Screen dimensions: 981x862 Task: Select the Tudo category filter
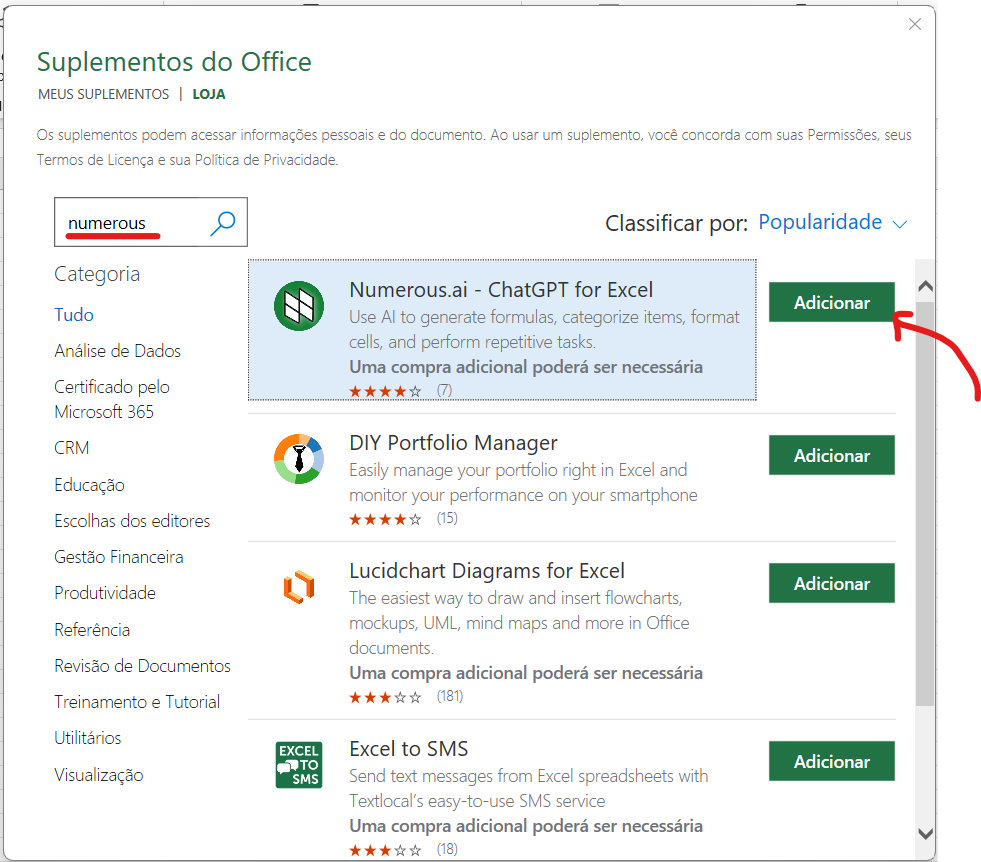[x=73, y=314]
